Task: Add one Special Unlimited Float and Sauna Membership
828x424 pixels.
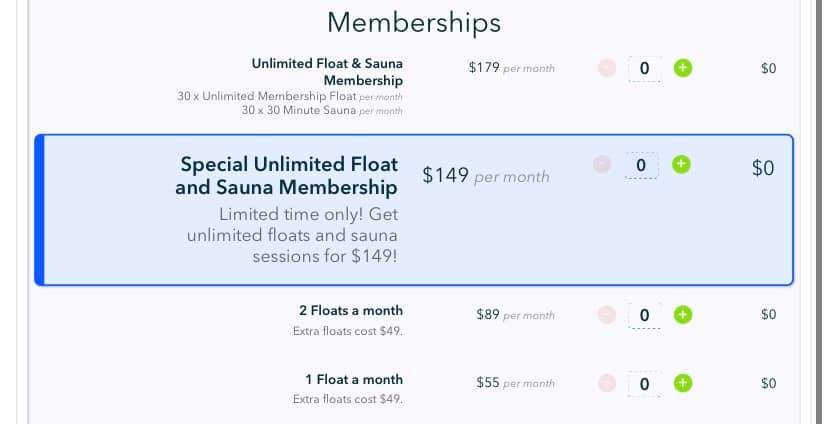Action: tap(681, 164)
